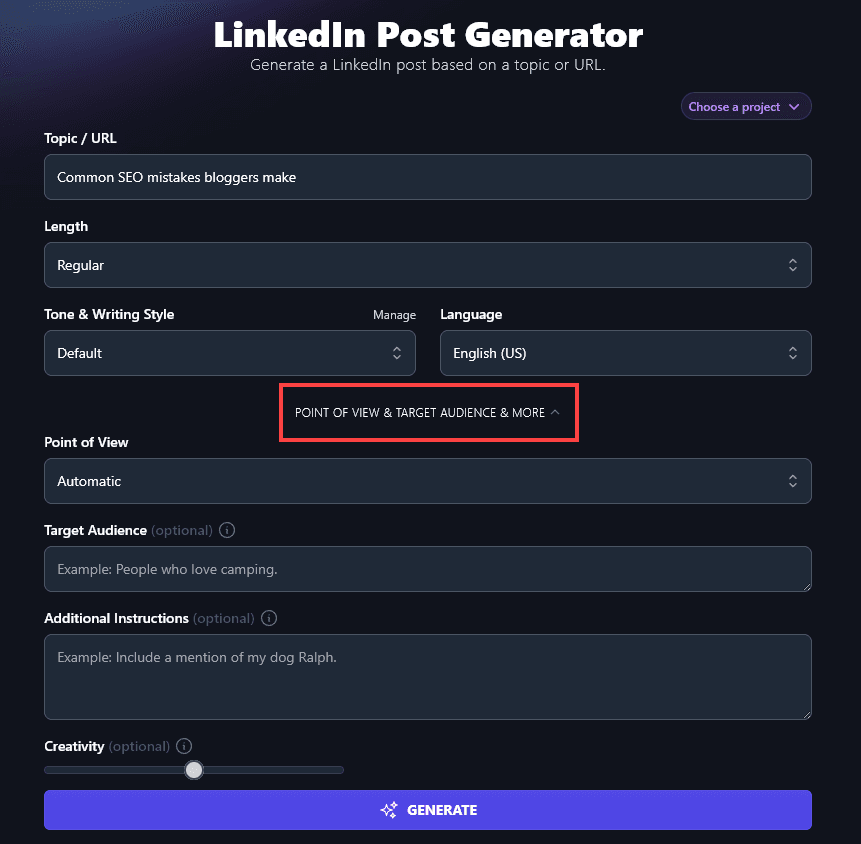Click the info icon beside Additional Instructions
Viewport: 861px width, 844px height.
268,618
